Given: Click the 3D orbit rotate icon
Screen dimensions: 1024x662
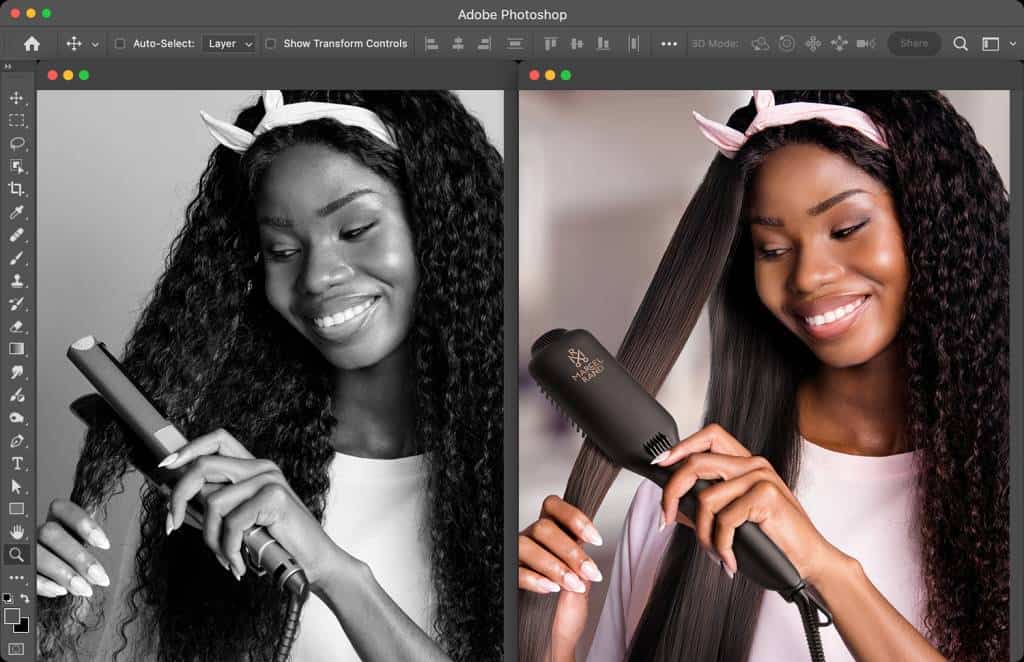Looking at the screenshot, I should [760, 44].
